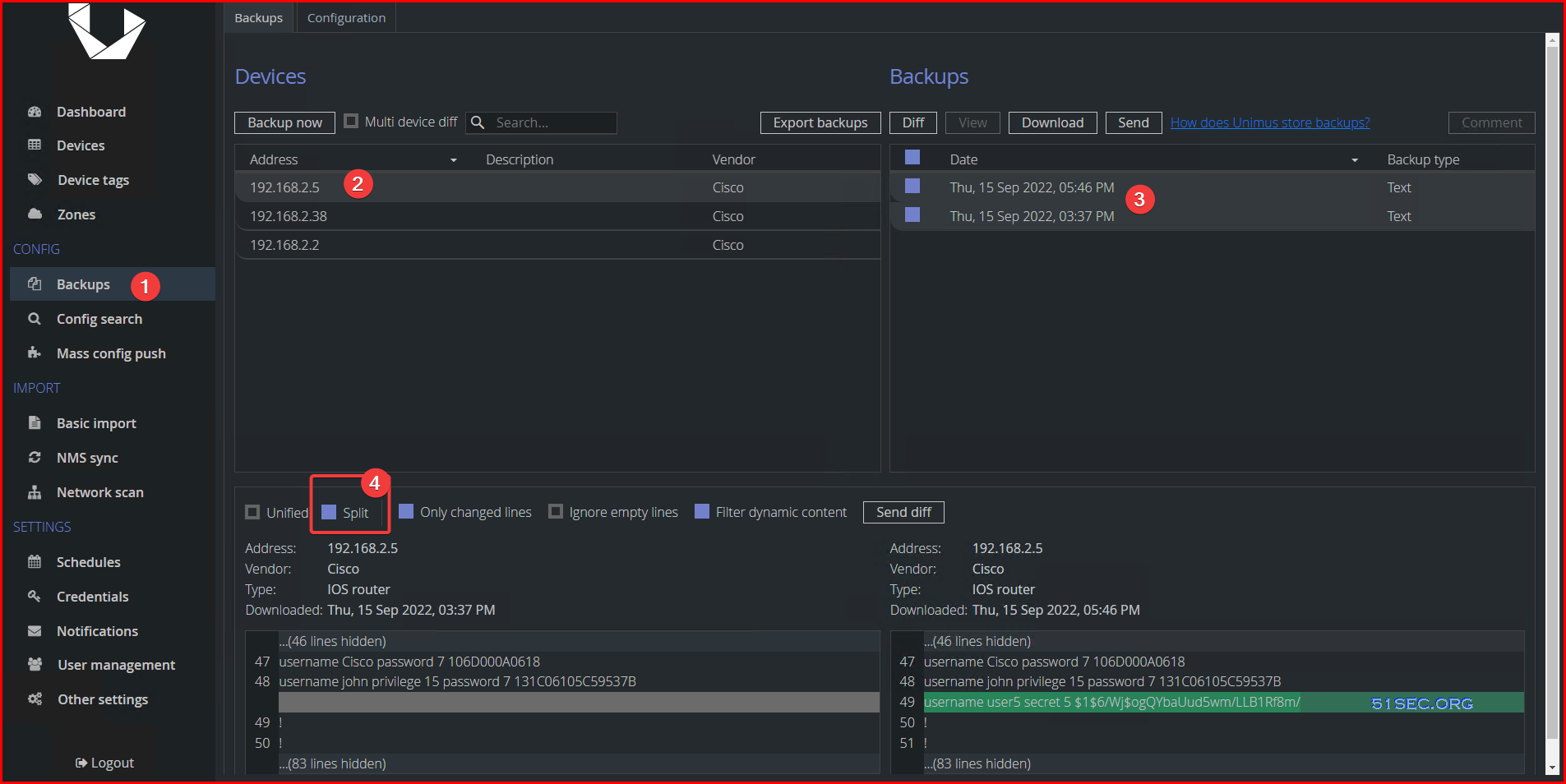Image resolution: width=1566 pixels, height=784 pixels.
Task: Click the Schedules calendar icon
Action: (35, 562)
